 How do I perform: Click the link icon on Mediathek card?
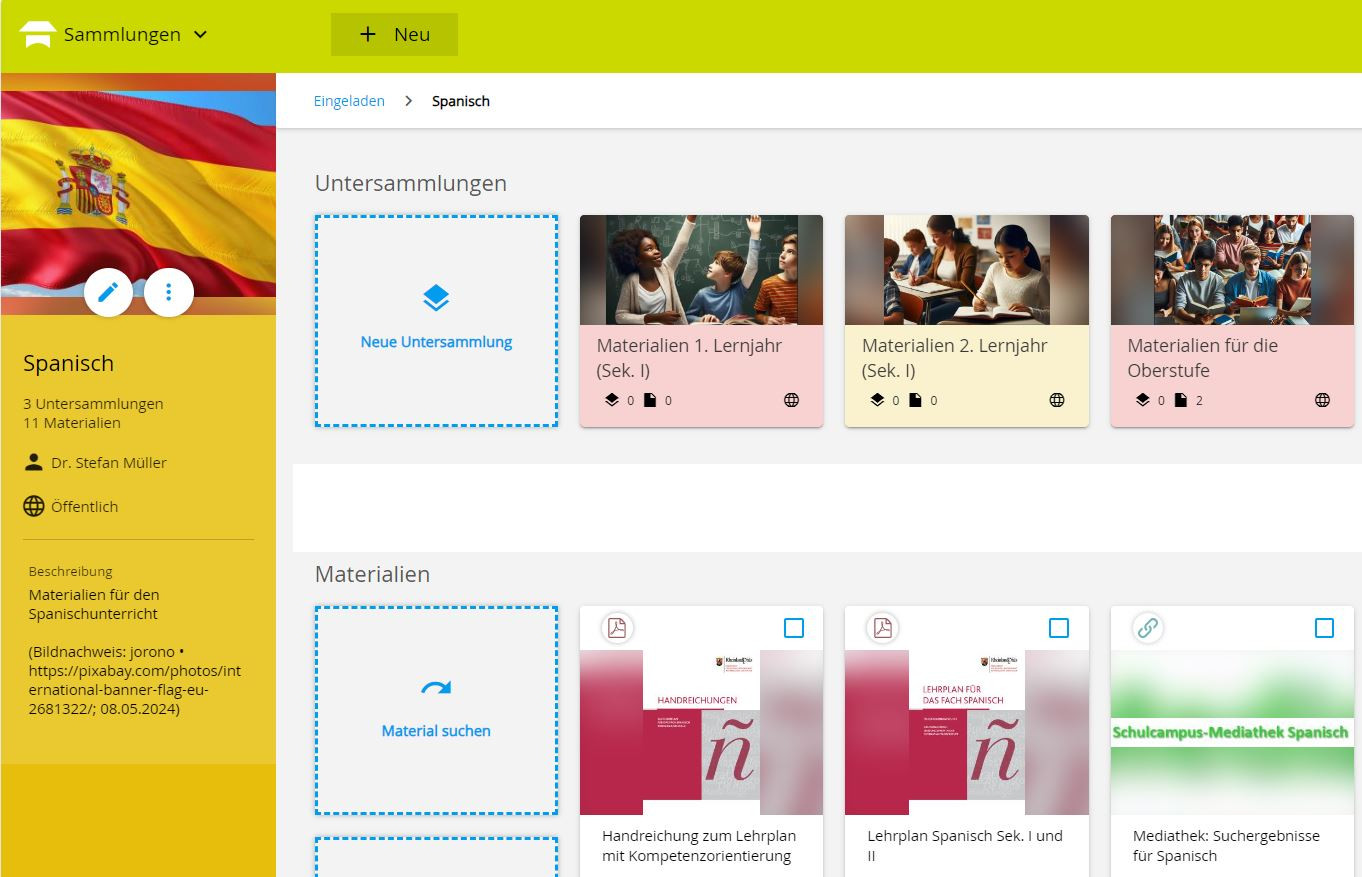(x=1148, y=628)
